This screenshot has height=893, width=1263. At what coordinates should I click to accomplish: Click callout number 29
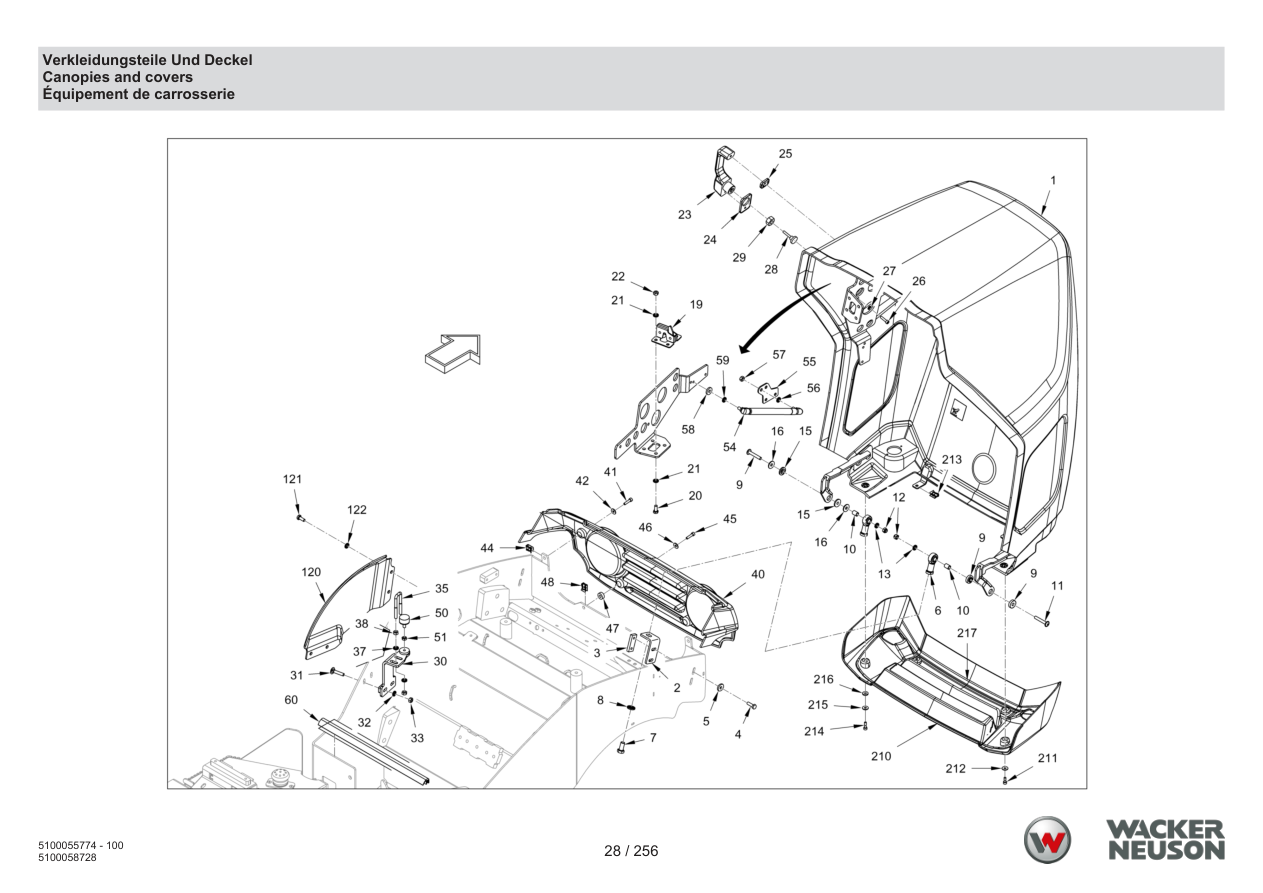pos(739,258)
